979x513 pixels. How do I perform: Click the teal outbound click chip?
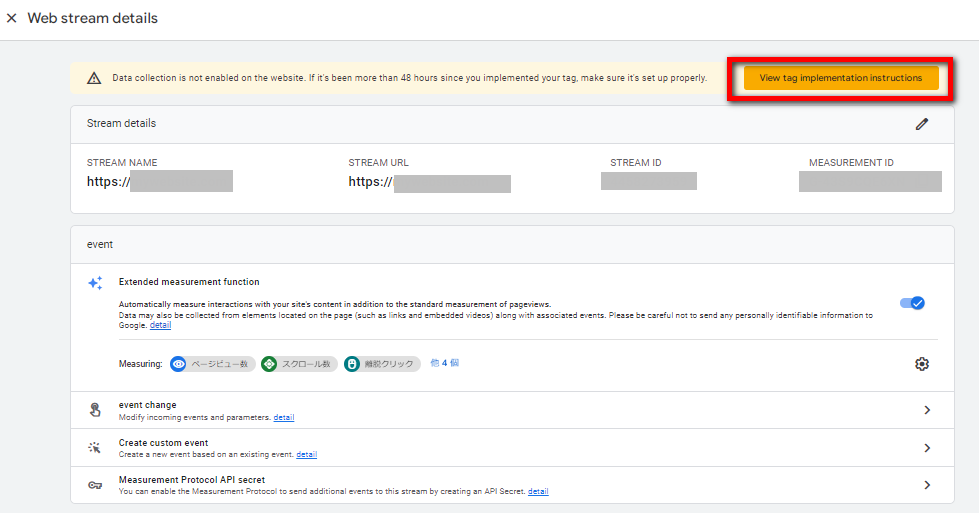tap(382, 364)
